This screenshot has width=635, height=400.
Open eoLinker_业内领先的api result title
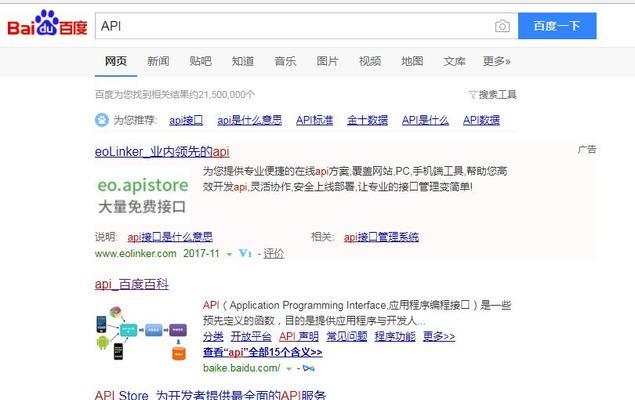162,152
